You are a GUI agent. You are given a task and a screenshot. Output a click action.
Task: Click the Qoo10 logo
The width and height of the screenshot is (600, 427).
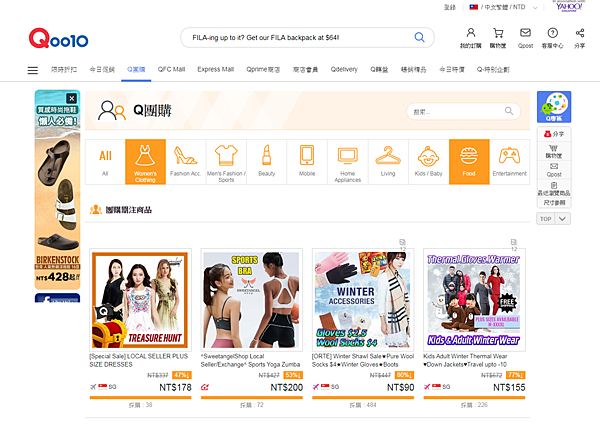click(59, 38)
